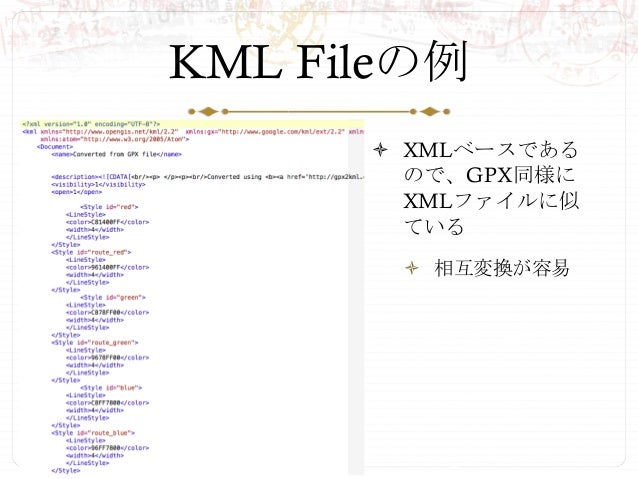Click the color value C81400FF
Viewport: 638px width, 479px height.
point(106,222)
